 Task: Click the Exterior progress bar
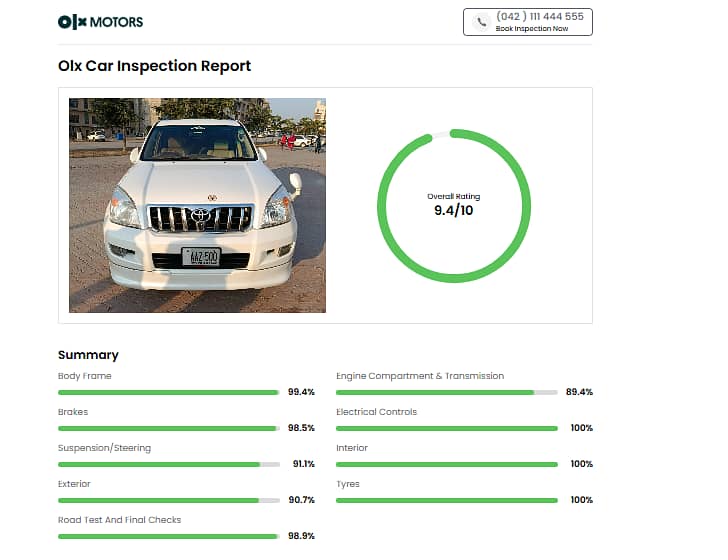click(x=168, y=500)
